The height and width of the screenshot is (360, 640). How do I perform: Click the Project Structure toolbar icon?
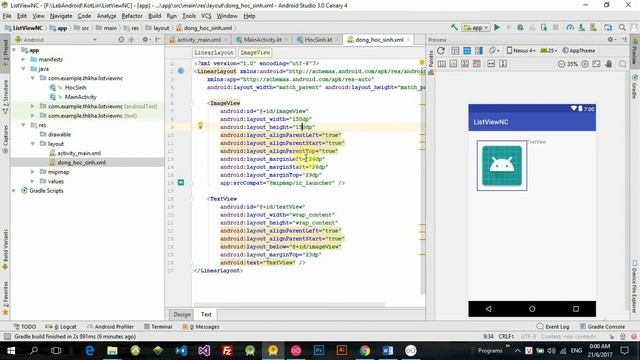click(608, 27)
